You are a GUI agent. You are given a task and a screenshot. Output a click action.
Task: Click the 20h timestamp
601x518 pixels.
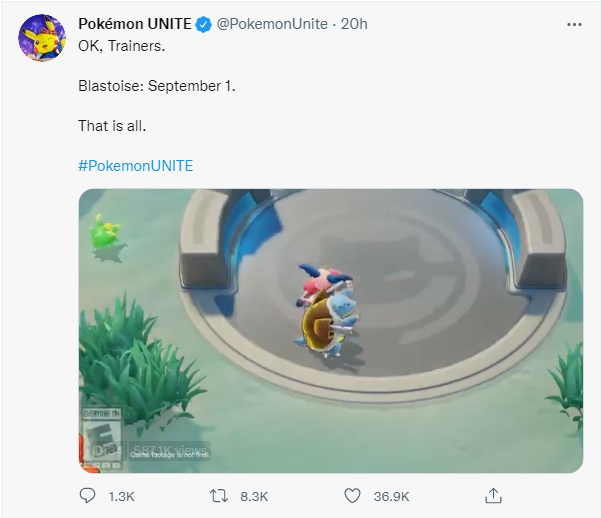coord(354,24)
